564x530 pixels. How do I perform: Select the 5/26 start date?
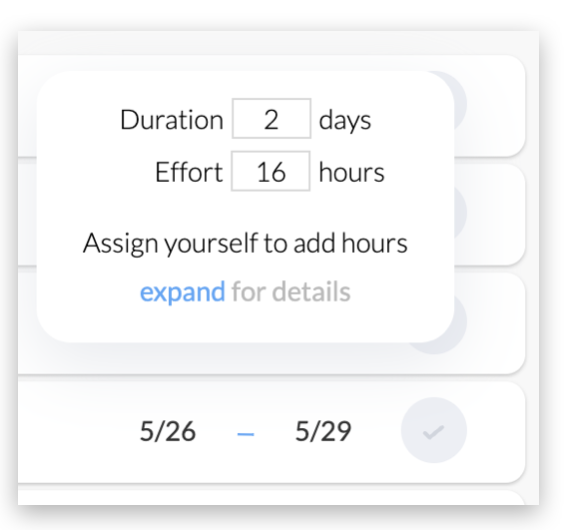point(168,431)
